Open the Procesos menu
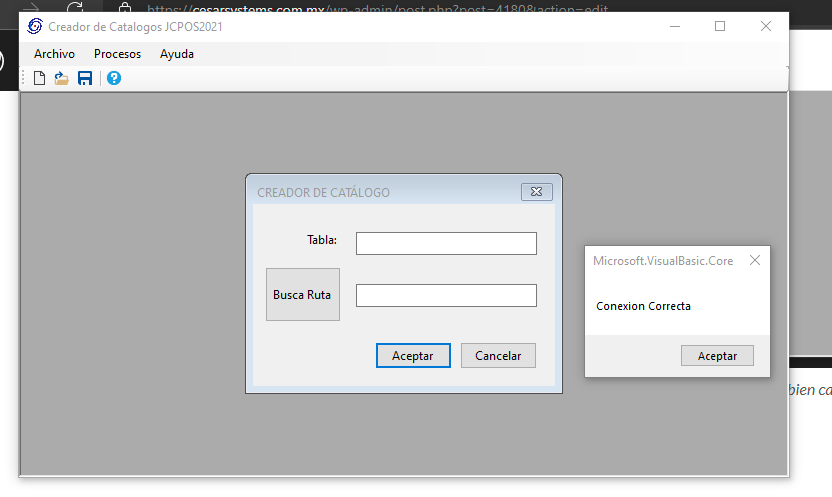 (117, 54)
